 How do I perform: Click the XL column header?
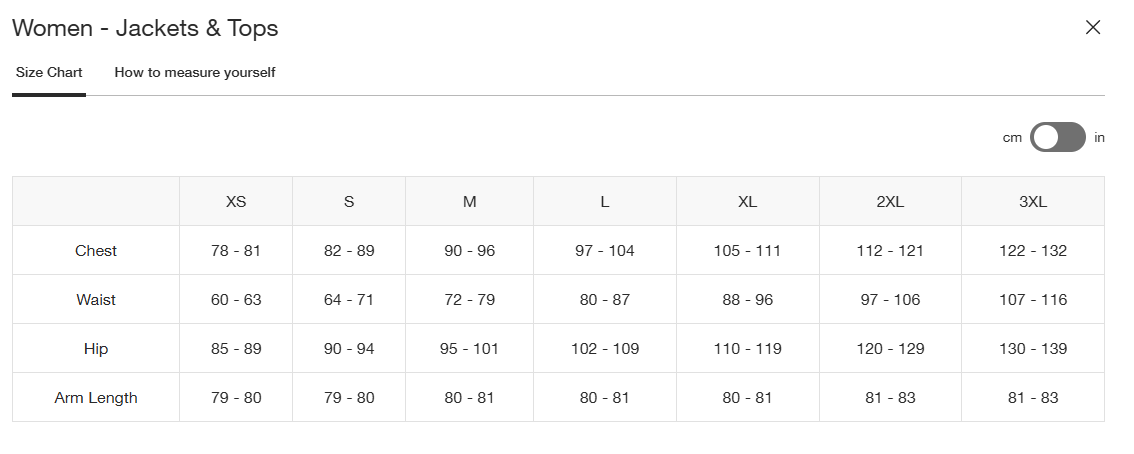[747, 201]
